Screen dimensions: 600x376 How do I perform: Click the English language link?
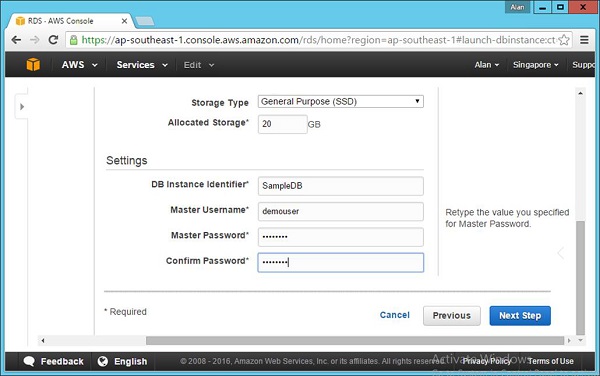click(130, 361)
